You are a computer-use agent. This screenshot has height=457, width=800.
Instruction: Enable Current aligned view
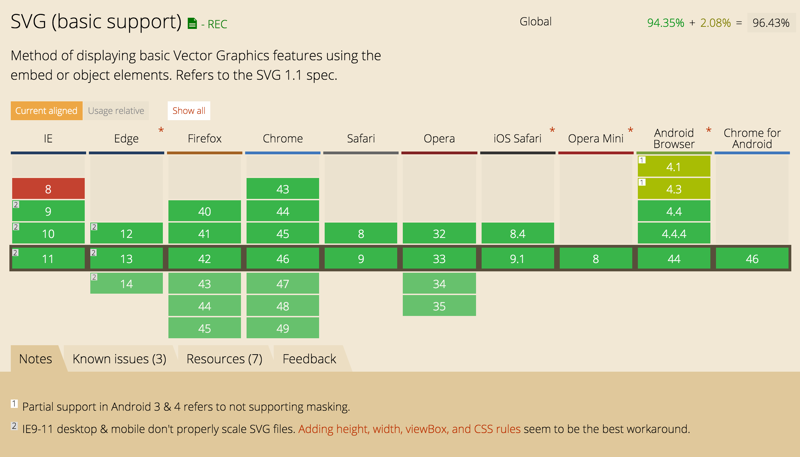(x=46, y=111)
